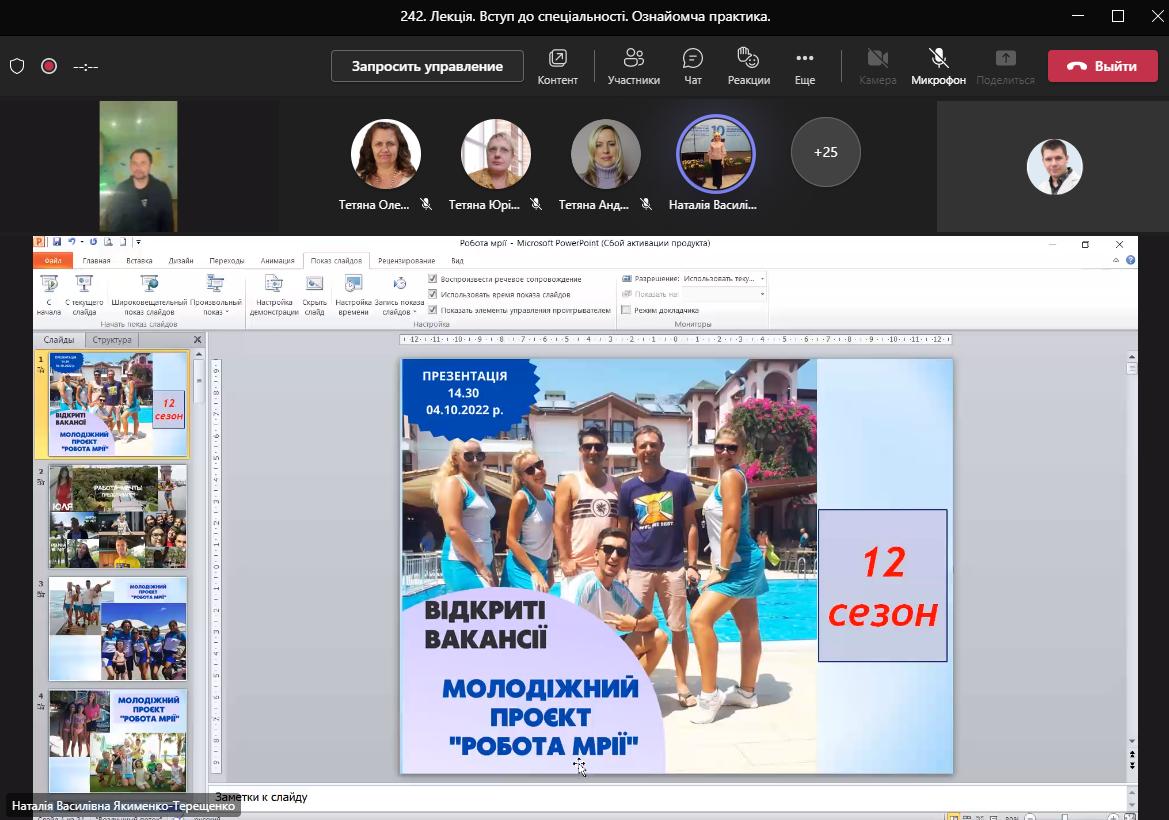This screenshot has height=820, width=1169.
Task: Open the meeting Чат
Action: click(692, 66)
